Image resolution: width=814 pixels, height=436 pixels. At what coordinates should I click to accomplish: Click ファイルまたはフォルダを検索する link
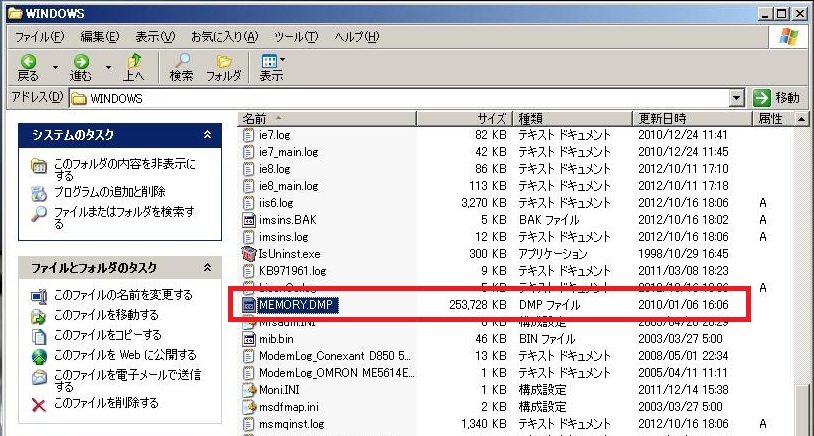pos(124,217)
